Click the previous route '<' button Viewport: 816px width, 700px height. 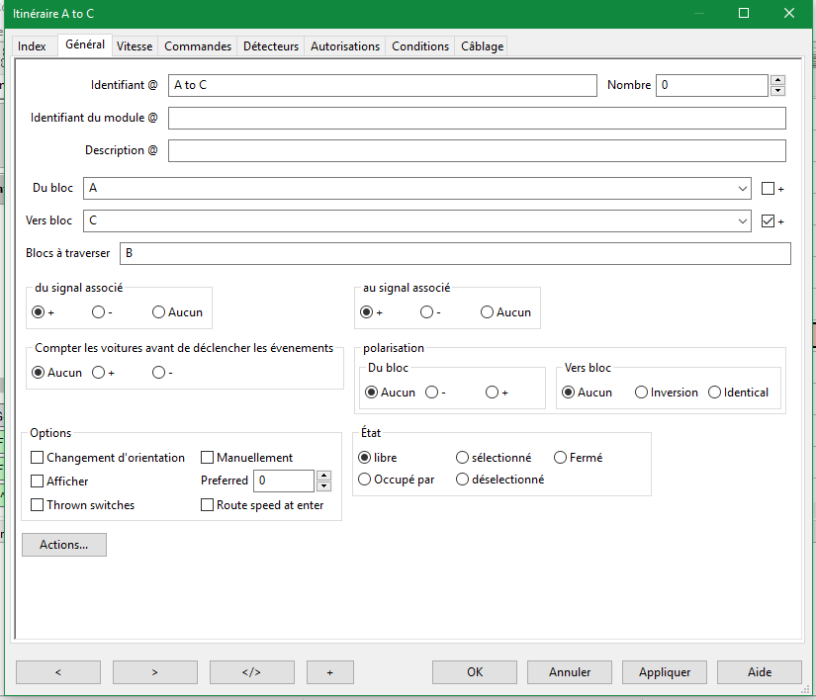pos(56,672)
